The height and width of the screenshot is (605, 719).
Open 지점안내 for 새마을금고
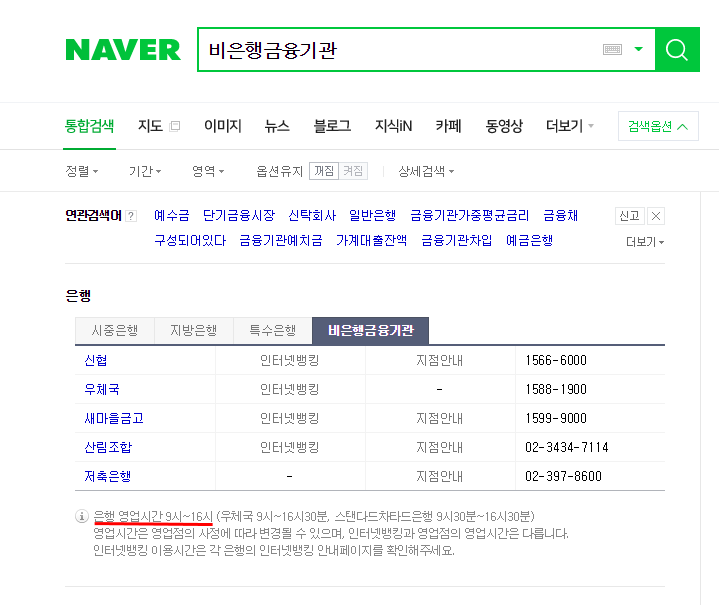pos(439,418)
